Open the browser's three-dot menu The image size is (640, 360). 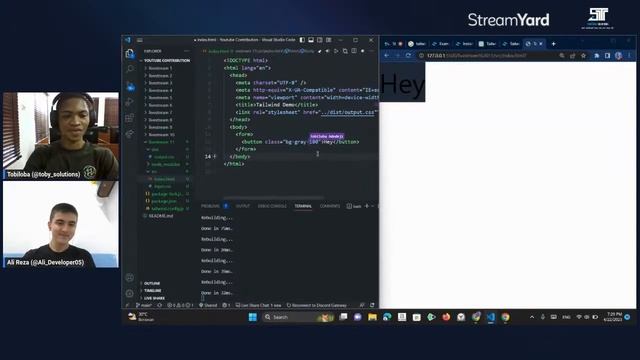(629, 56)
